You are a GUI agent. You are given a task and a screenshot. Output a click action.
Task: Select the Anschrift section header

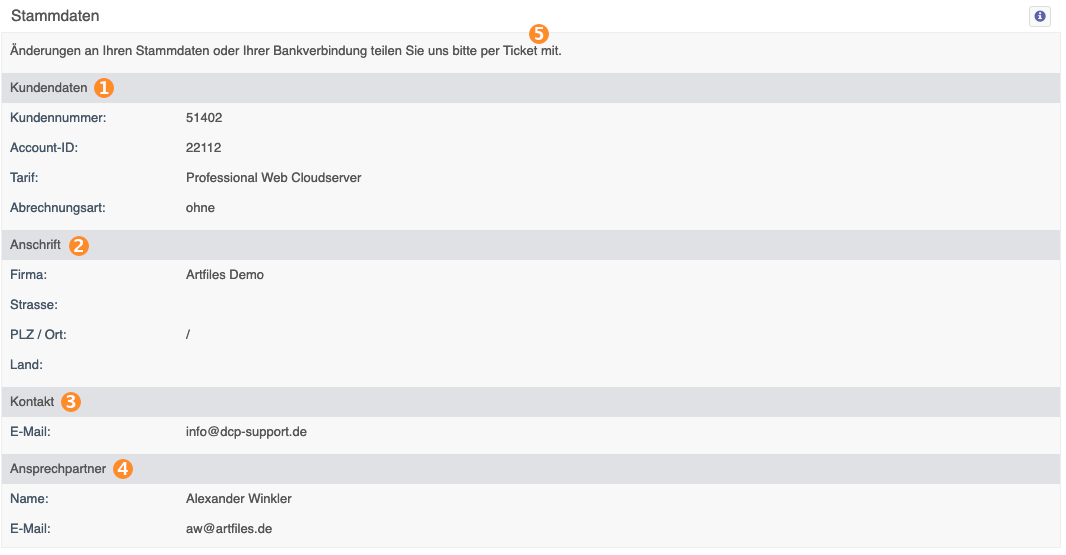point(530,245)
